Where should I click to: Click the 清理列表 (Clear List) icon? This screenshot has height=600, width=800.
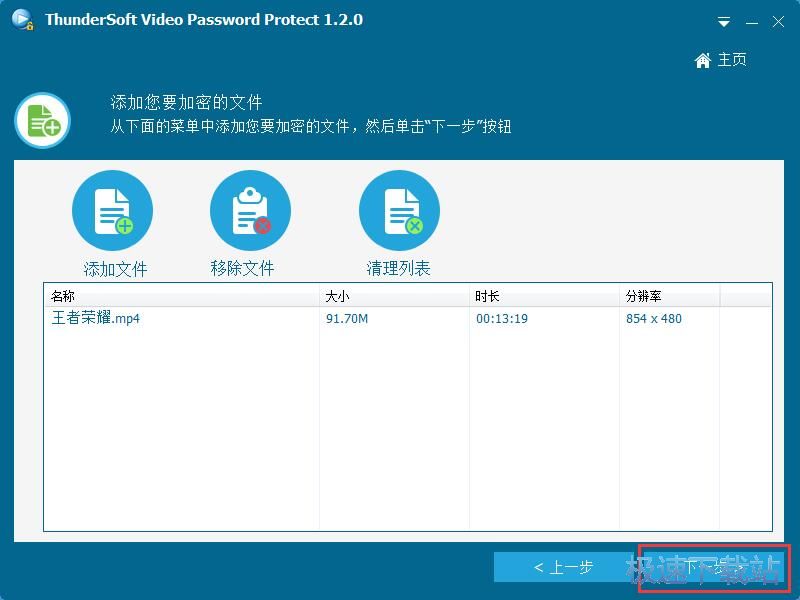399,209
